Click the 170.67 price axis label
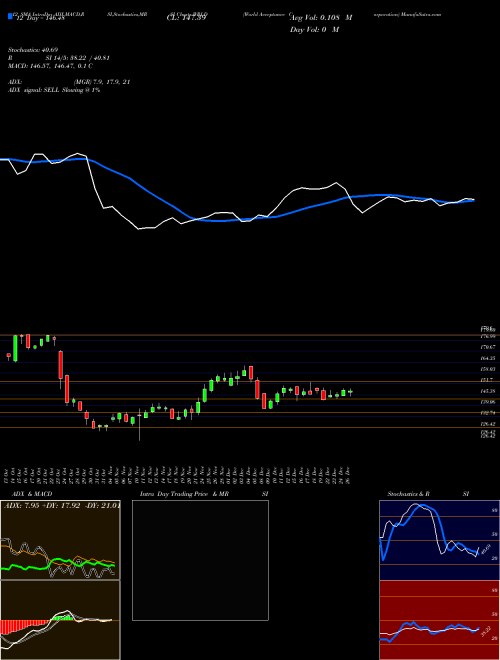500x660 pixels. (488, 347)
